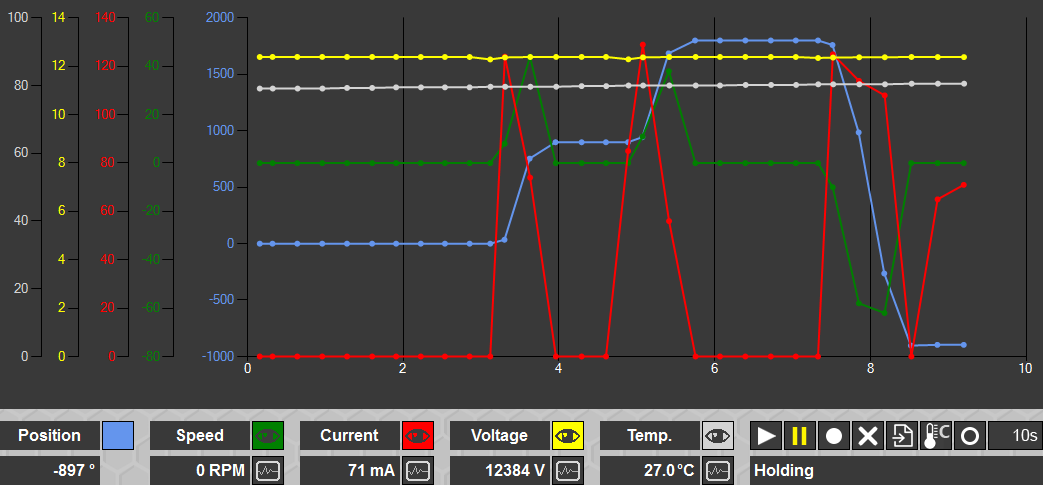Start recording with the record icon
The image size is (1043, 485).
834,436
